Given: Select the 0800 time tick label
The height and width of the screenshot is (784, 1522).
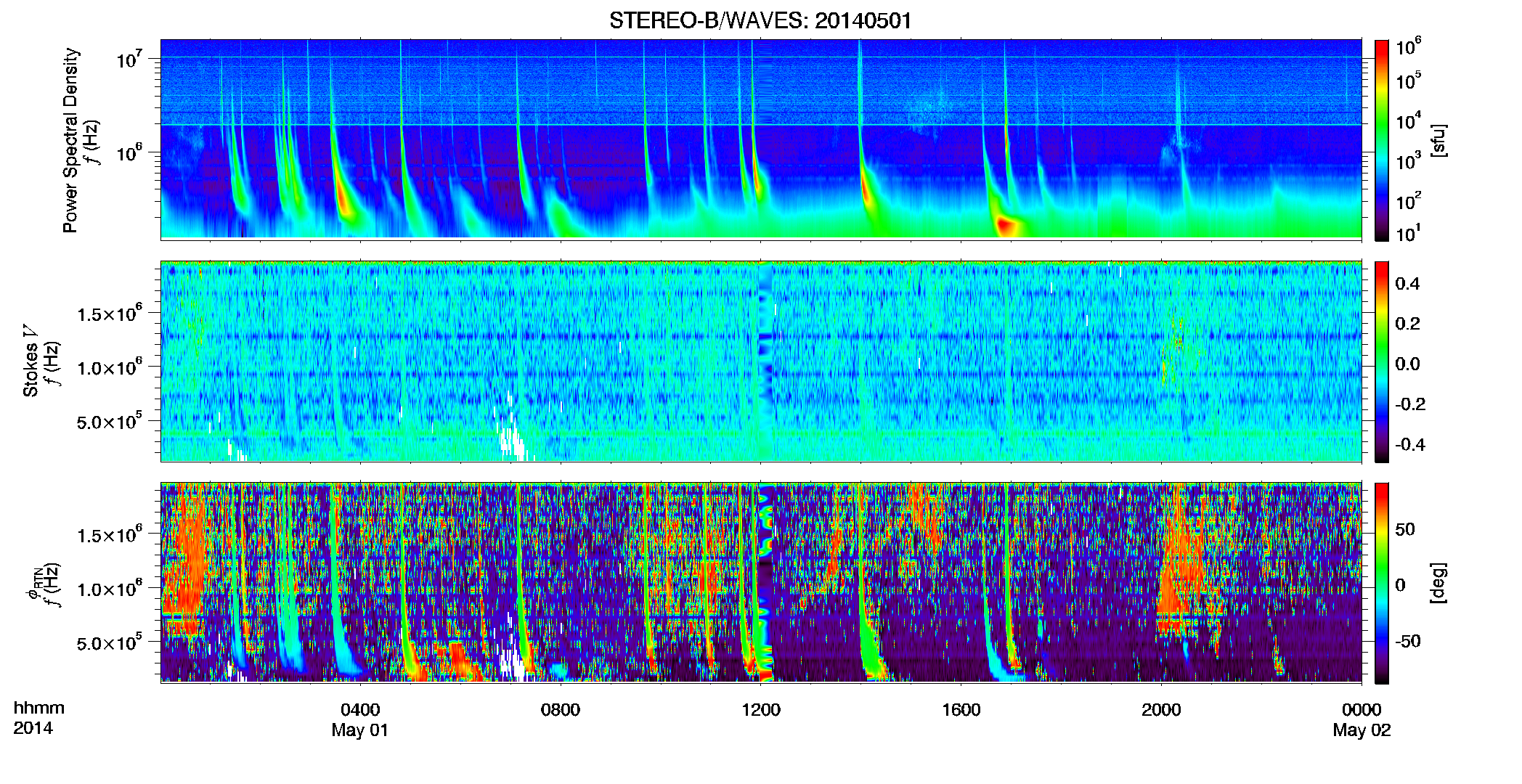Looking at the screenshot, I should click(561, 709).
